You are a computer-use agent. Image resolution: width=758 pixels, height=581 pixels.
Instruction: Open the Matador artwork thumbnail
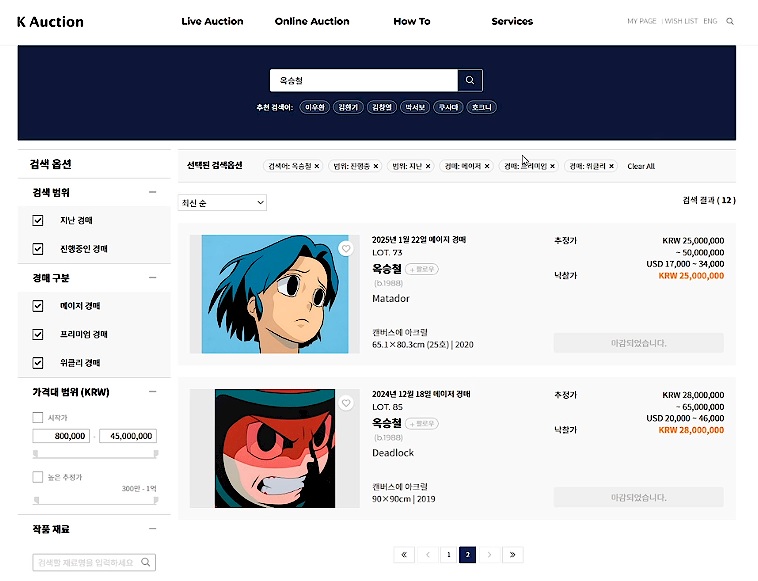(275, 294)
